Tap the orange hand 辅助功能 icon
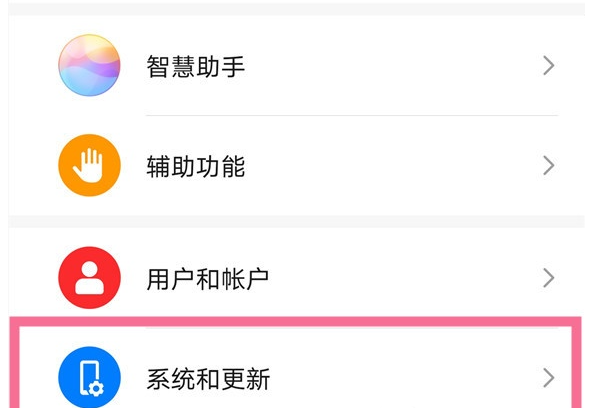Viewport: 597px width, 408px height. pyautogui.click(x=89, y=165)
